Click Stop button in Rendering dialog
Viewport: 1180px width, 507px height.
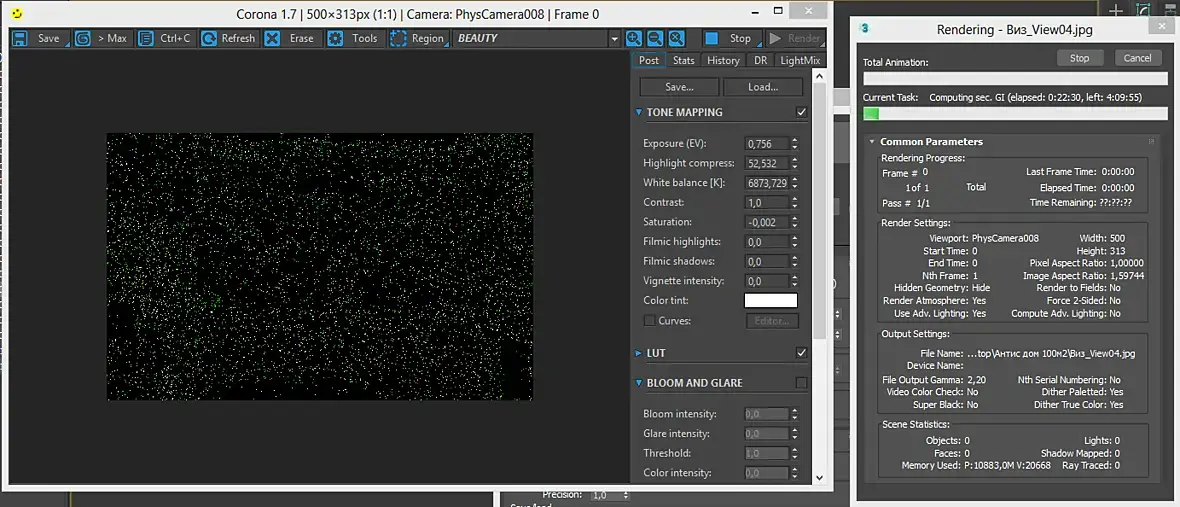pos(1079,58)
